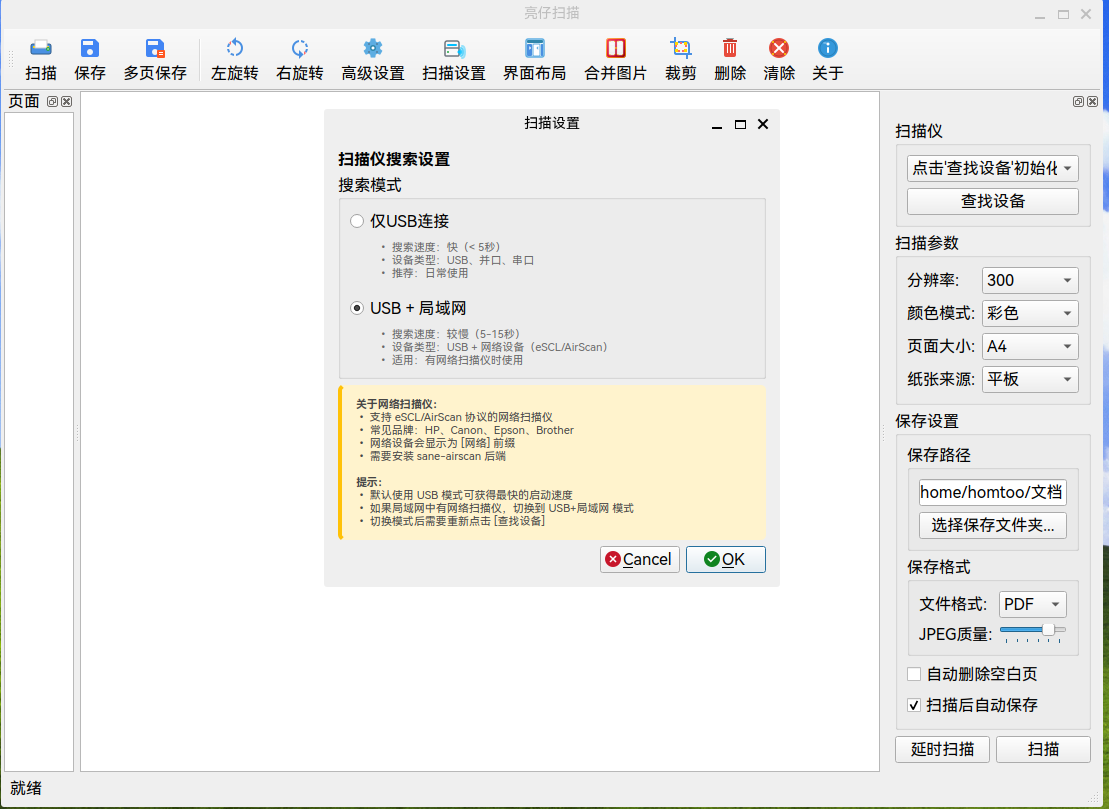Click the 扫描 button at bottom right
1109x809 pixels.
tap(1043, 750)
